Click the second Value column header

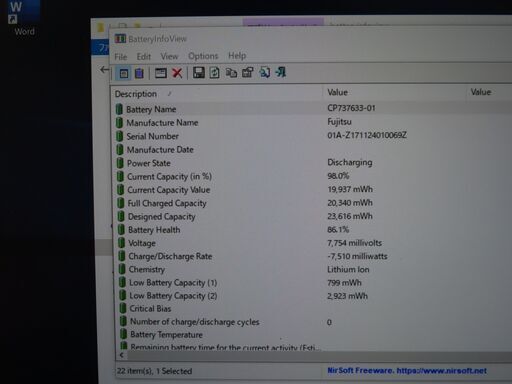[x=489, y=92]
